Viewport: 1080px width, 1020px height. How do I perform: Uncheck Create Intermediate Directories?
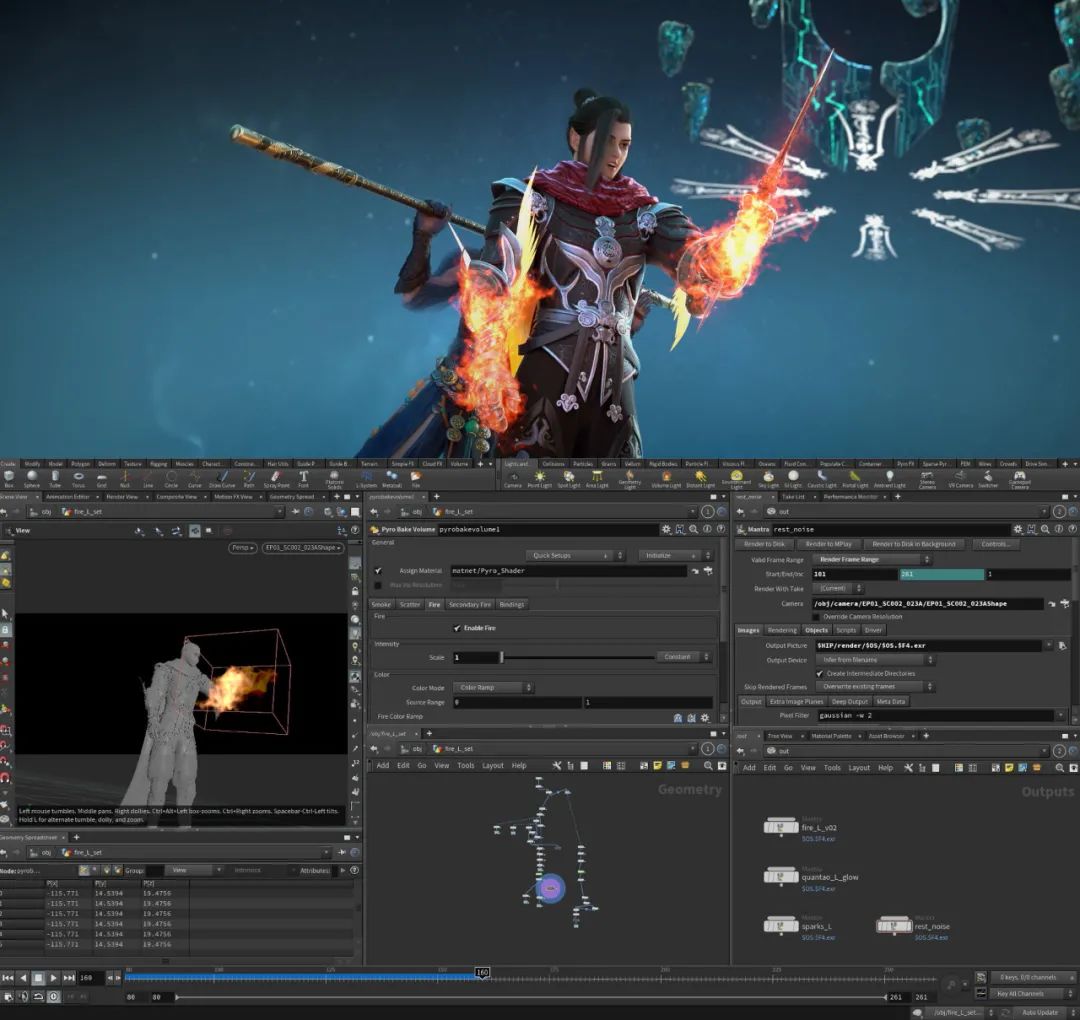click(x=819, y=673)
